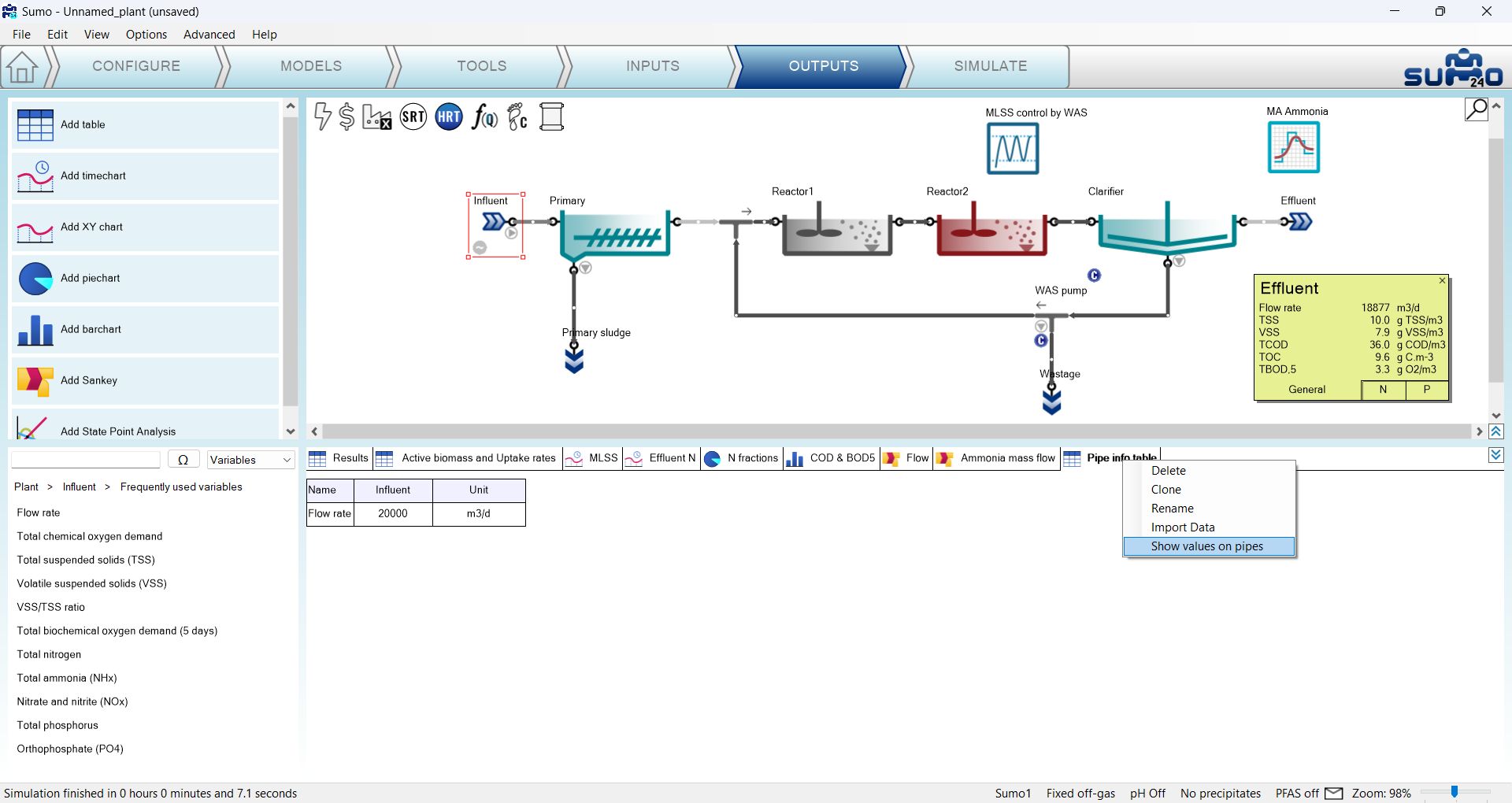Click the Home icon in navigation bar
Image resolution: width=1512 pixels, height=803 pixels.
[22, 66]
